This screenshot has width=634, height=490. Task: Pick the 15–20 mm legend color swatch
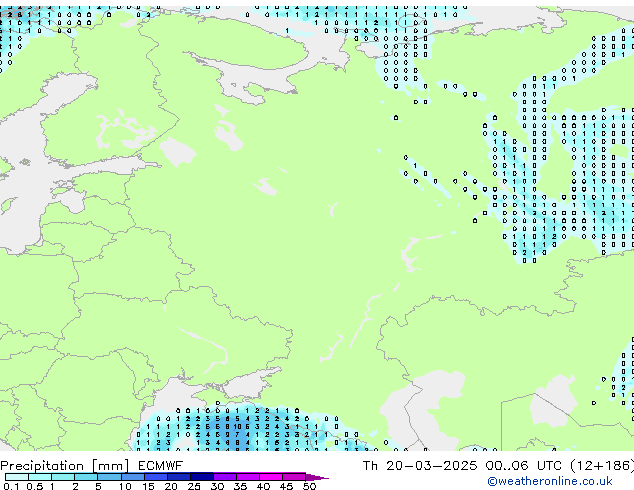click(155, 477)
